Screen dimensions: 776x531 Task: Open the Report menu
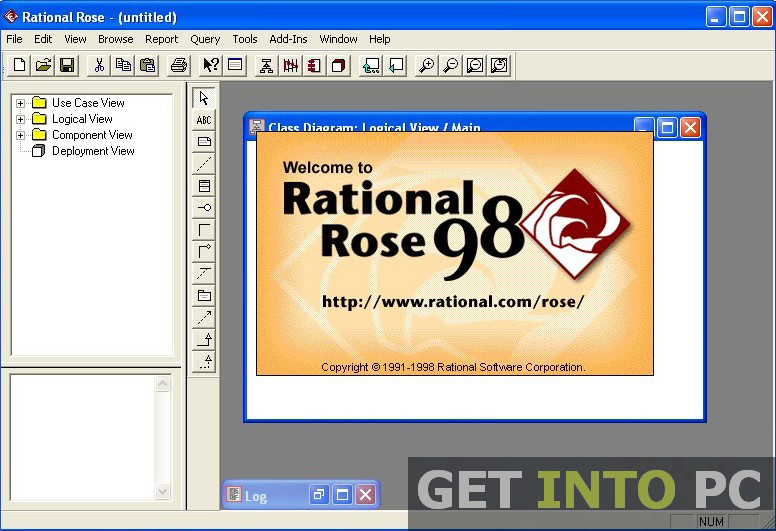(x=161, y=39)
